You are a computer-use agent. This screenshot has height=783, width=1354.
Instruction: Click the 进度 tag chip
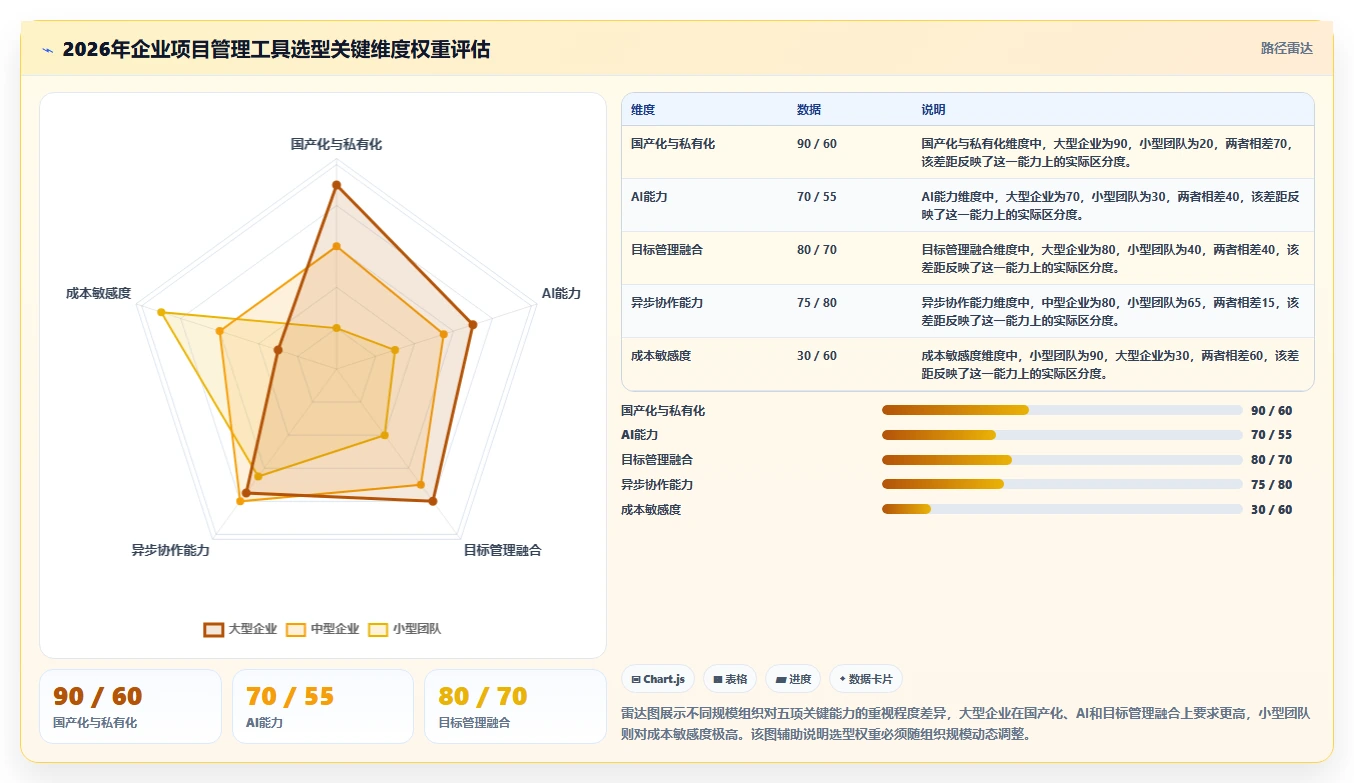[793, 679]
